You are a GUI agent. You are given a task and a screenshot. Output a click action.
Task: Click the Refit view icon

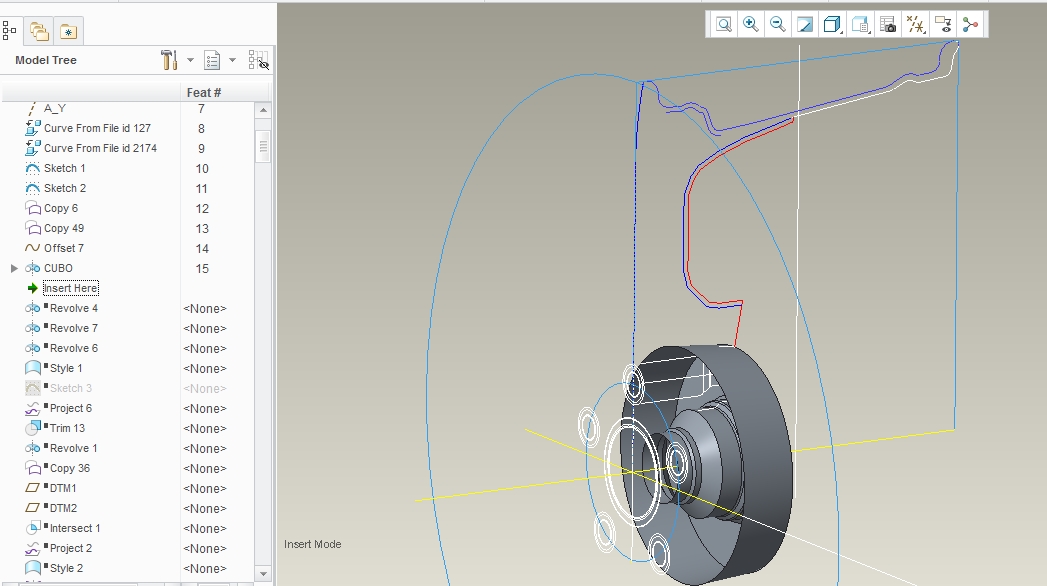[723, 25]
